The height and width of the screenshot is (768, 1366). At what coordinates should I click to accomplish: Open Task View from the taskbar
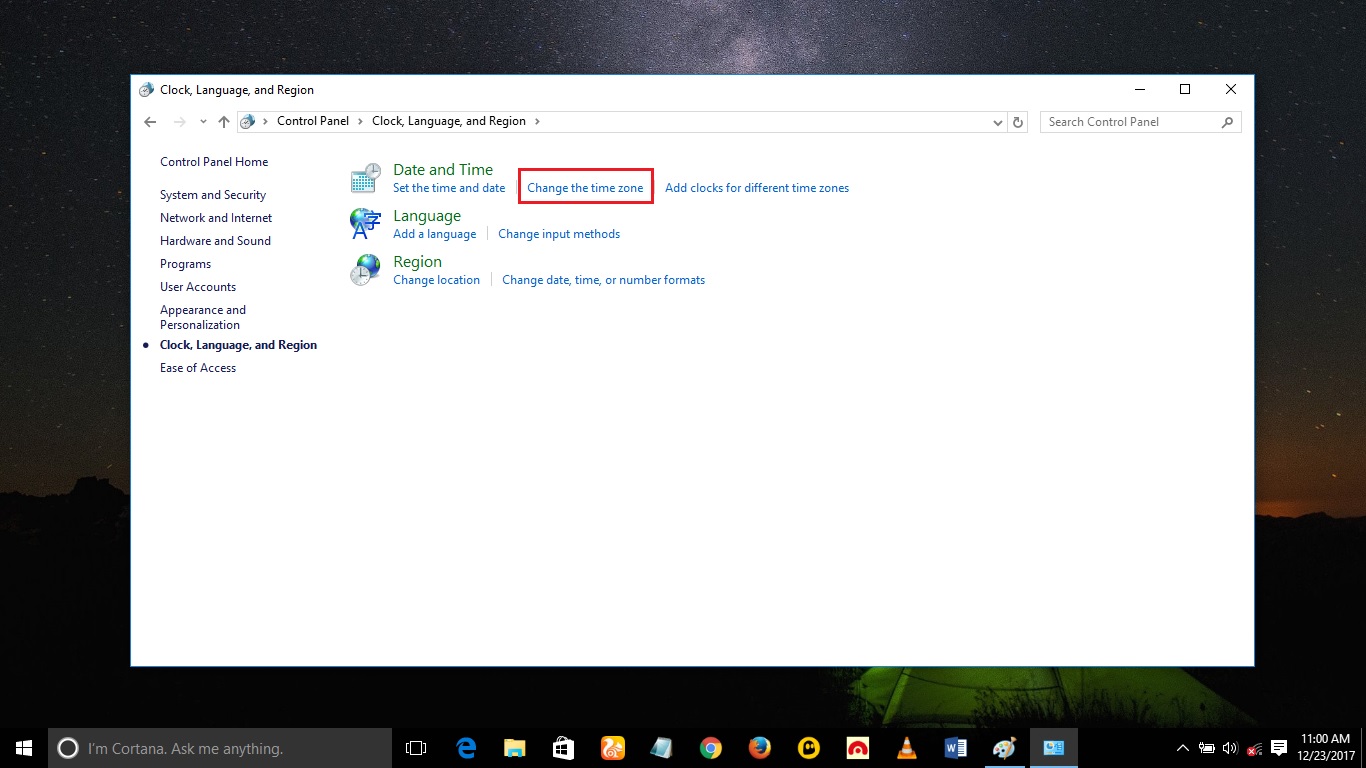click(x=415, y=748)
